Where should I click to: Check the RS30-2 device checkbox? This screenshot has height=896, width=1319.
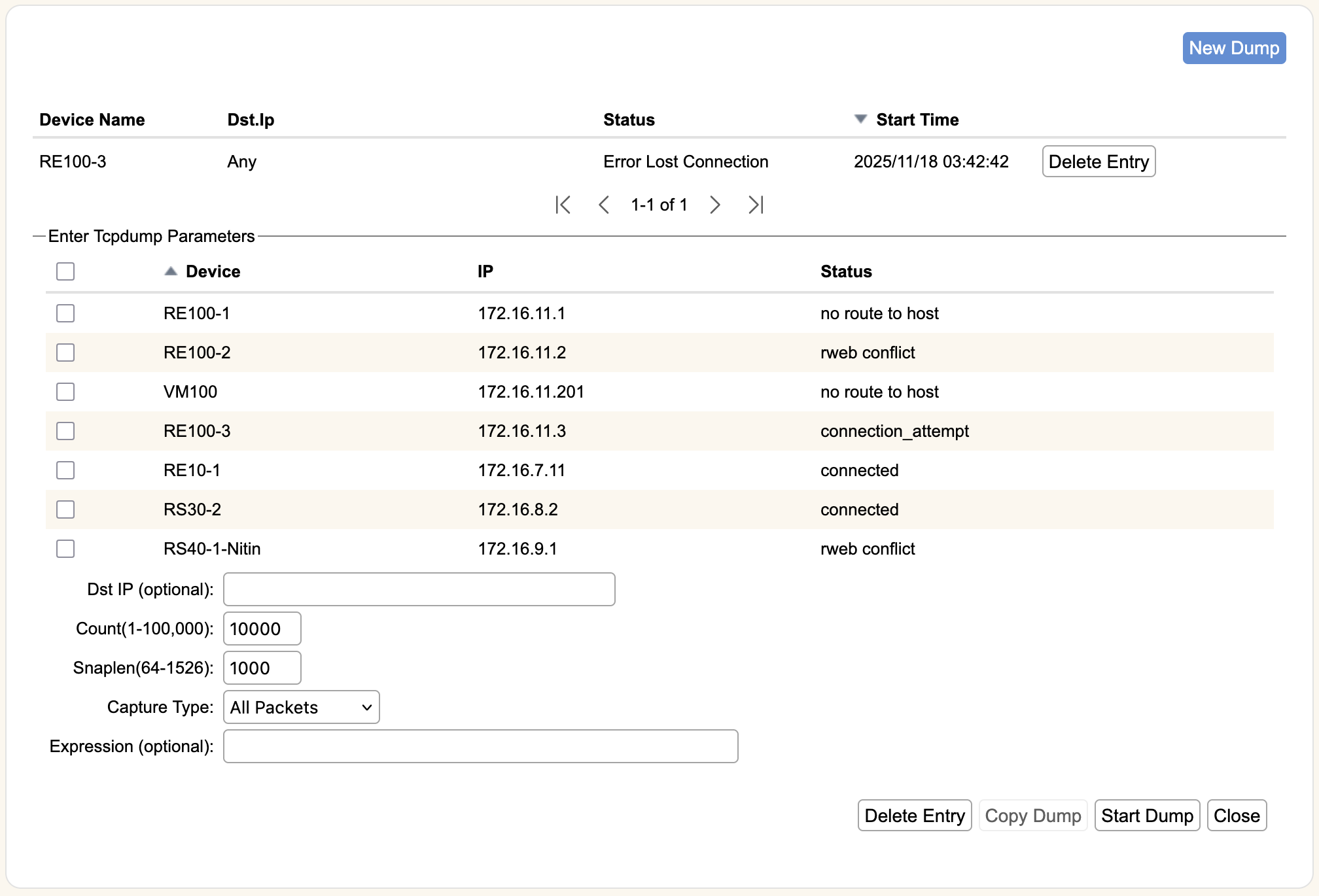pyautogui.click(x=65, y=509)
